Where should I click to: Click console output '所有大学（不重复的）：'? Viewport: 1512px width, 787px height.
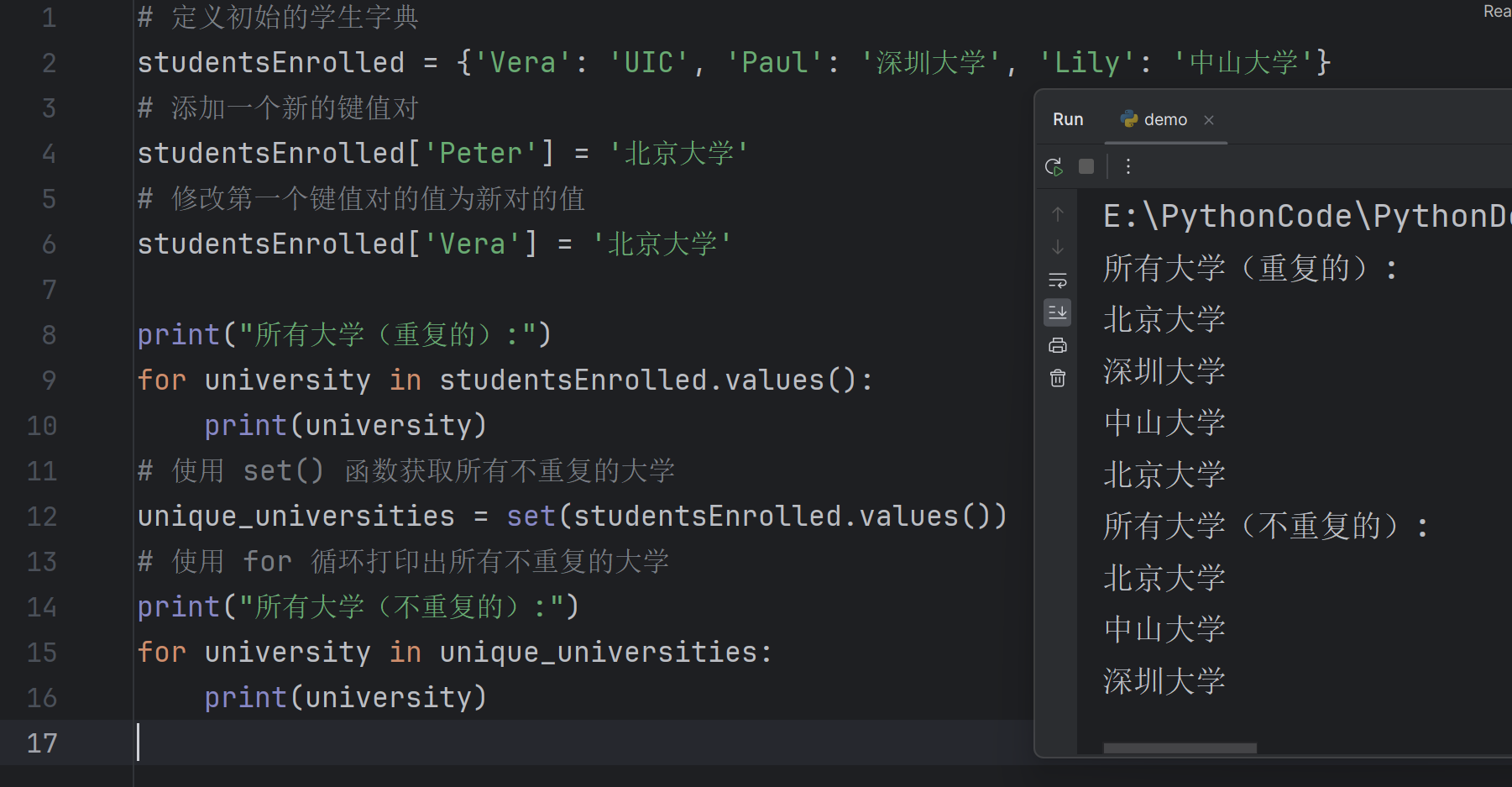[1266, 526]
